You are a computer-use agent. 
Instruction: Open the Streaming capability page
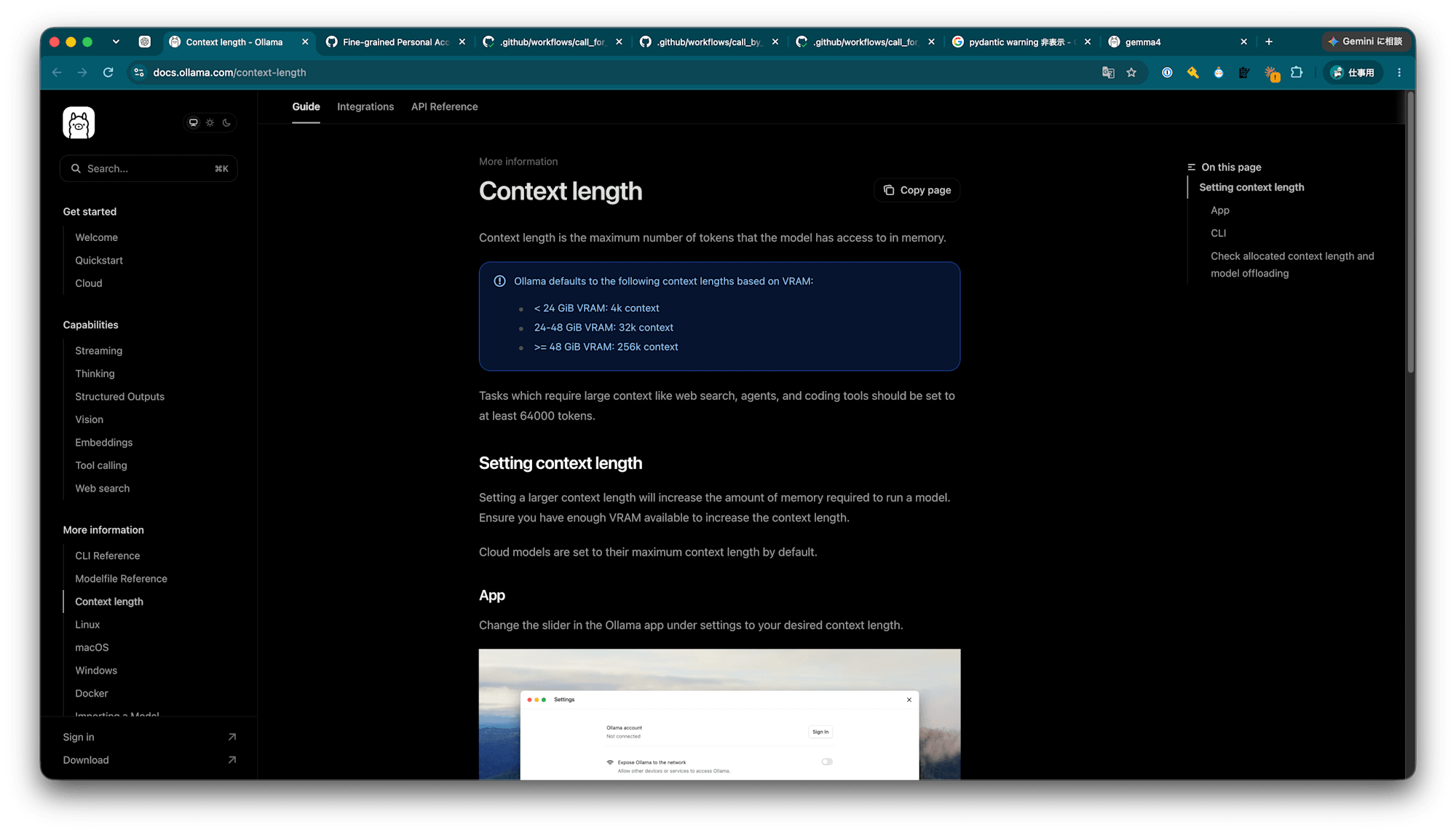[x=98, y=350]
